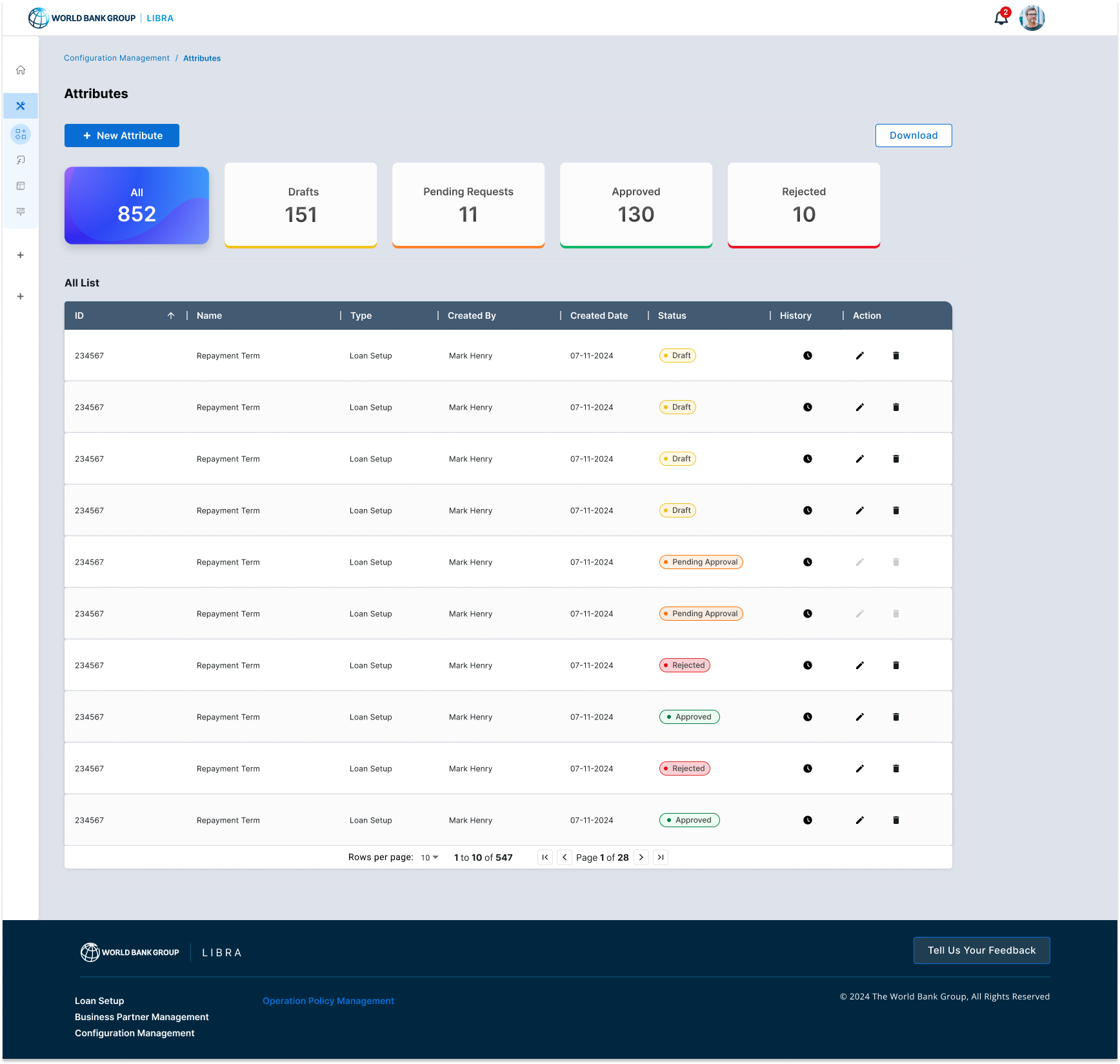Select the Rejected summary card
This screenshot has height=1064, width=1120.
click(803, 205)
